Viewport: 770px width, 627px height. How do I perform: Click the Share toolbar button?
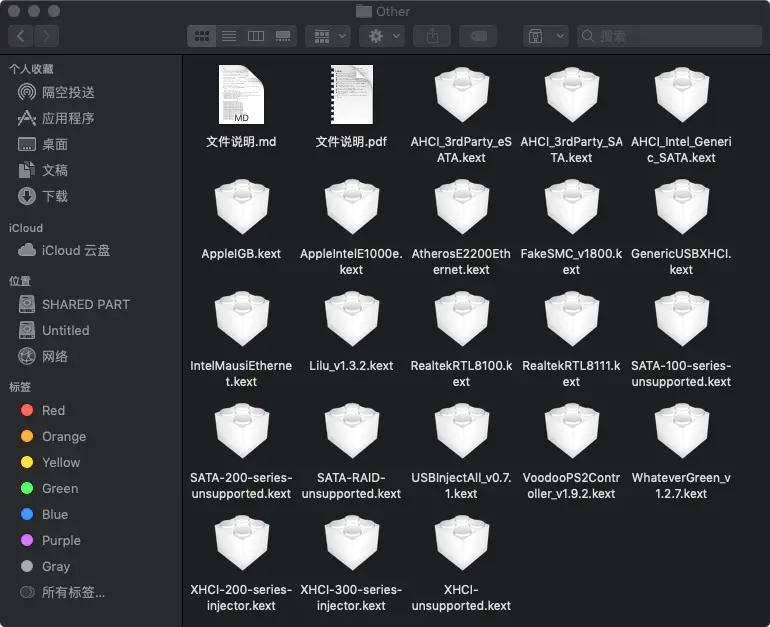pos(432,36)
